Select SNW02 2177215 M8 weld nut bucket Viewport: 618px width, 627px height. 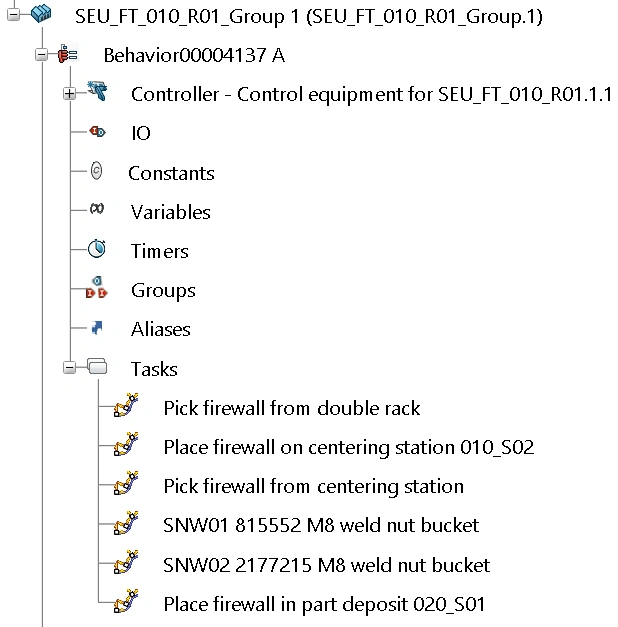pos(326,565)
